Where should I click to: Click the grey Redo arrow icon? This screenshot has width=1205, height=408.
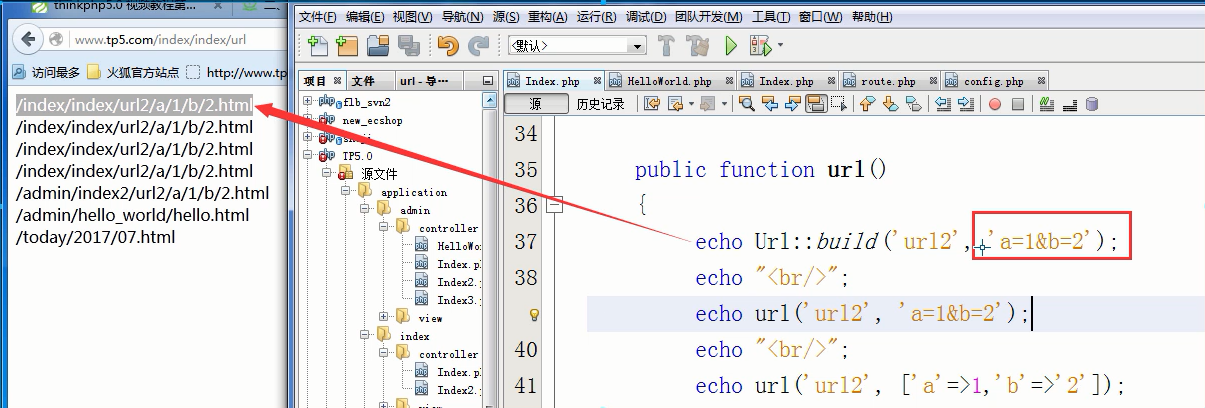click(478, 45)
